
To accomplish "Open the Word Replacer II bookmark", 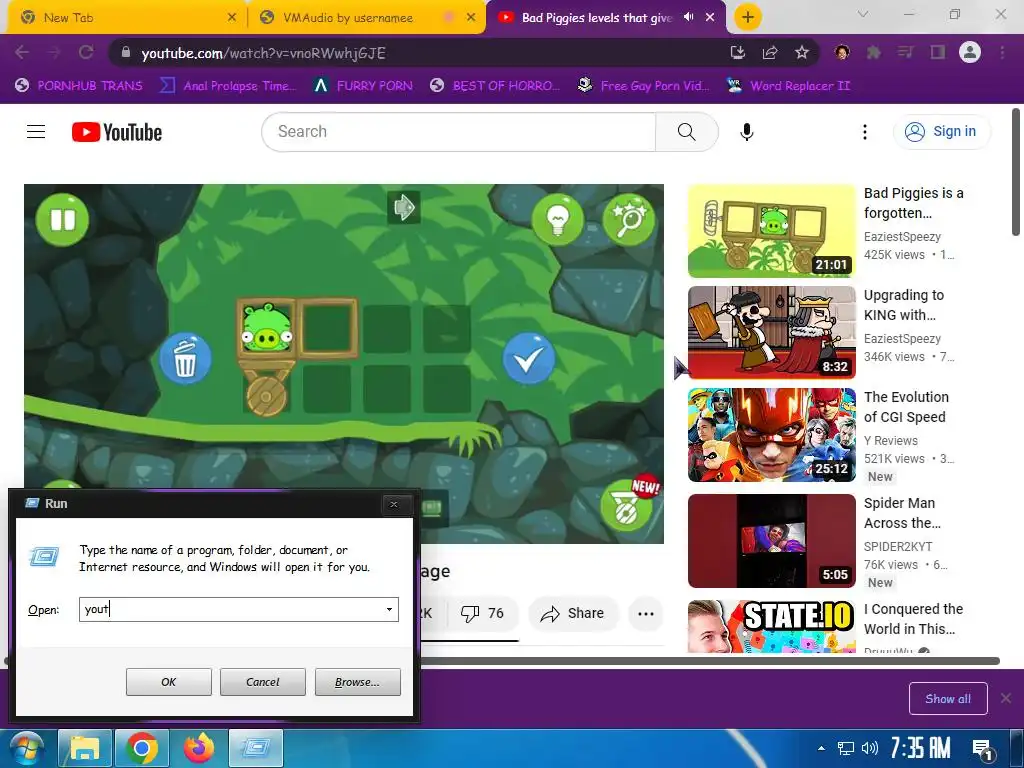I will [x=788, y=86].
